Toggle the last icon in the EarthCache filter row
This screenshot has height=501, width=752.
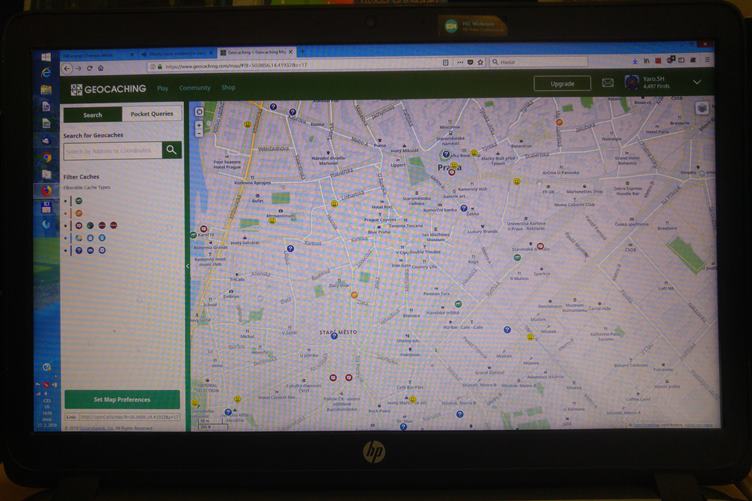(x=102, y=238)
